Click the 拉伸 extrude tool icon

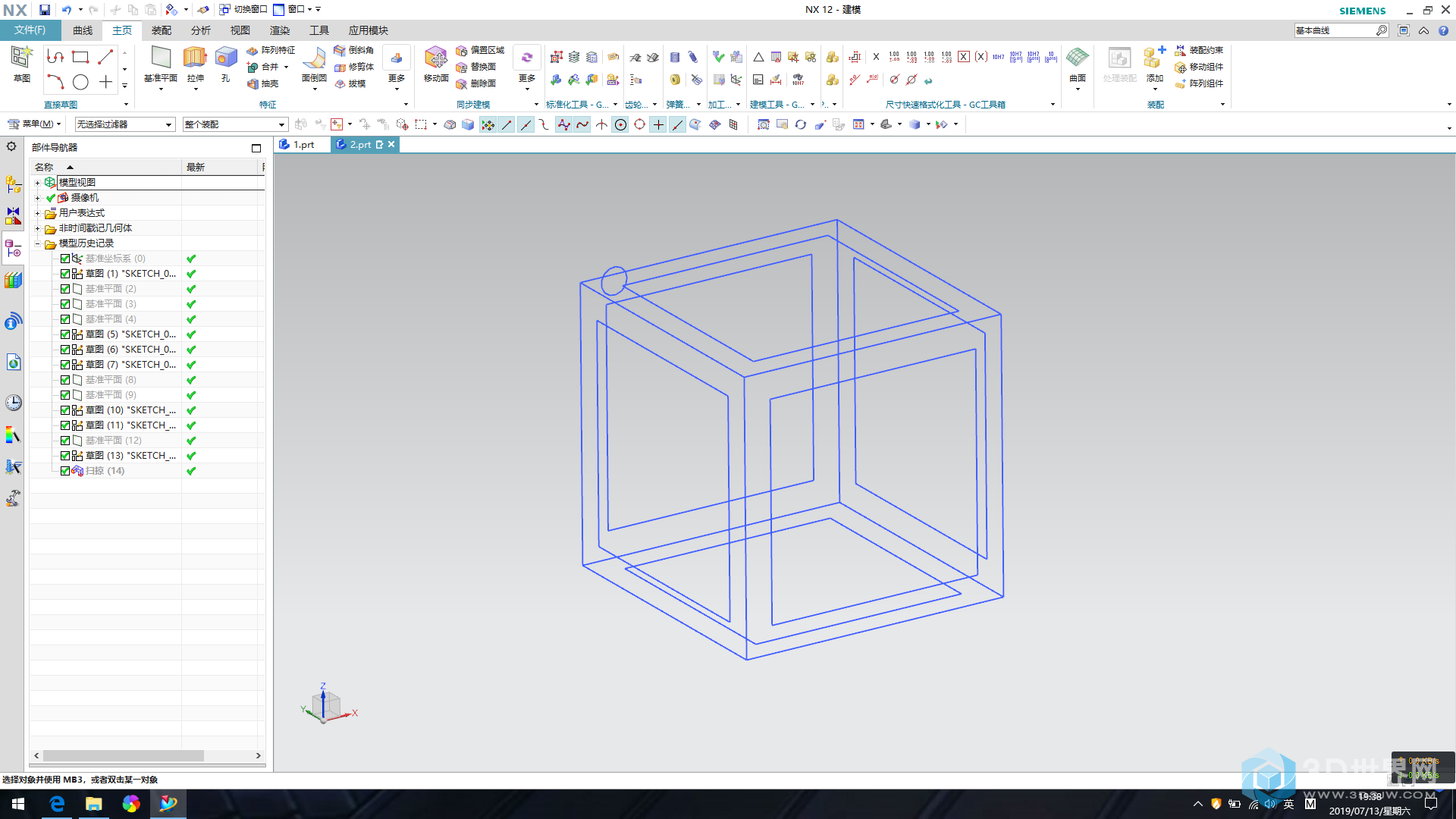click(x=195, y=58)
